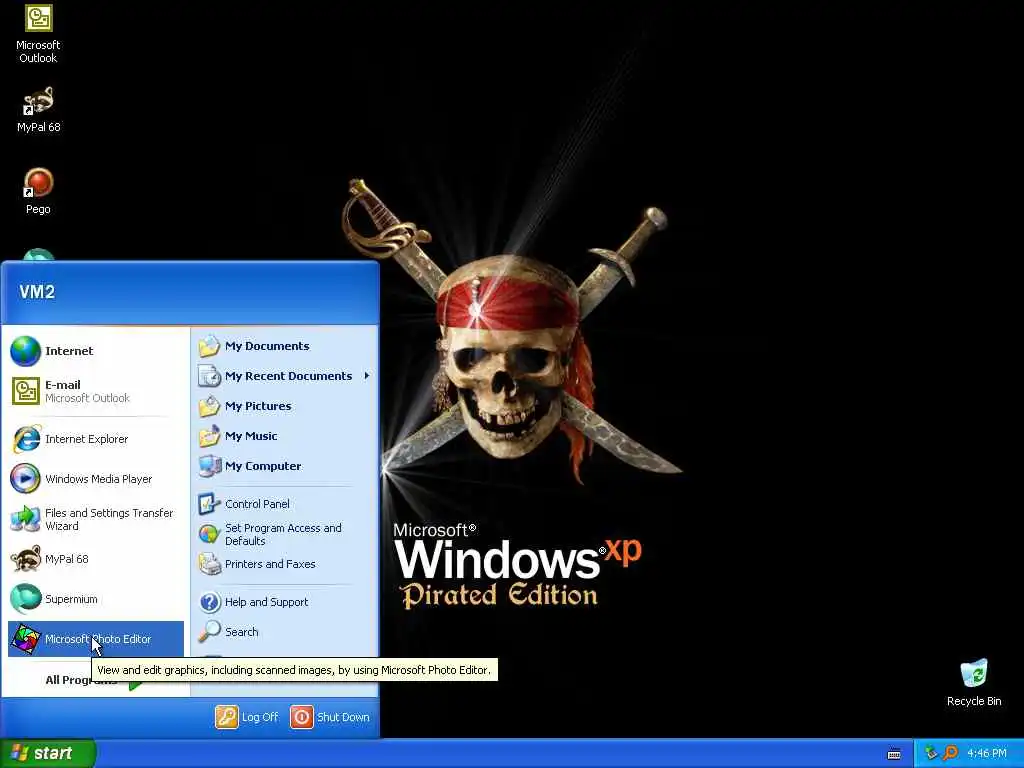Click the Help and Support question mark icon
Viewport: 1024px width, 768px height.
pyautogui.click(x=209, y=602)
